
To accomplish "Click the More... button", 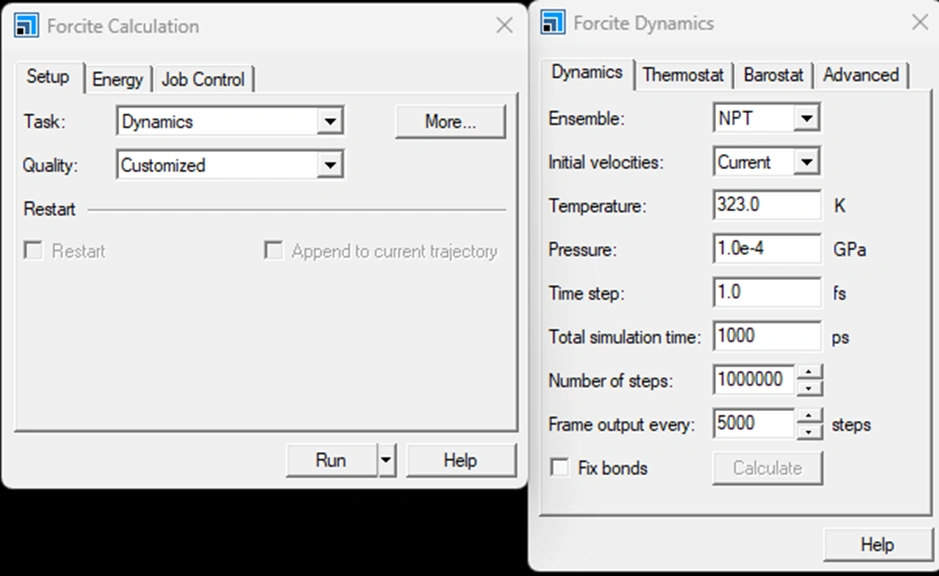I will coord(450,122).
